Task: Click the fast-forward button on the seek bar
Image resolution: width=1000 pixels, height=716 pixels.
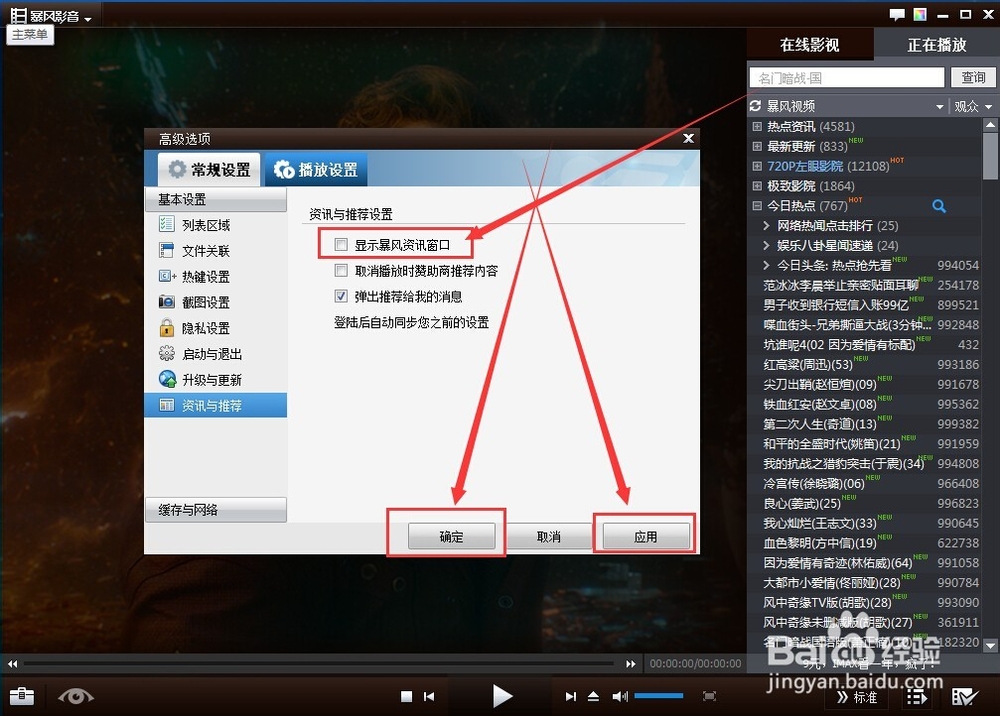Action: pyautogui.click(x=630, y=664)
